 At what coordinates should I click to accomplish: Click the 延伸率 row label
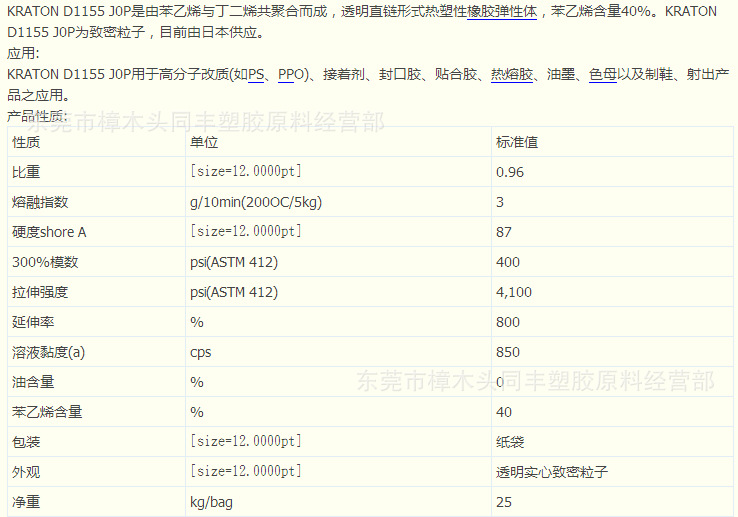tap(33, 322)
